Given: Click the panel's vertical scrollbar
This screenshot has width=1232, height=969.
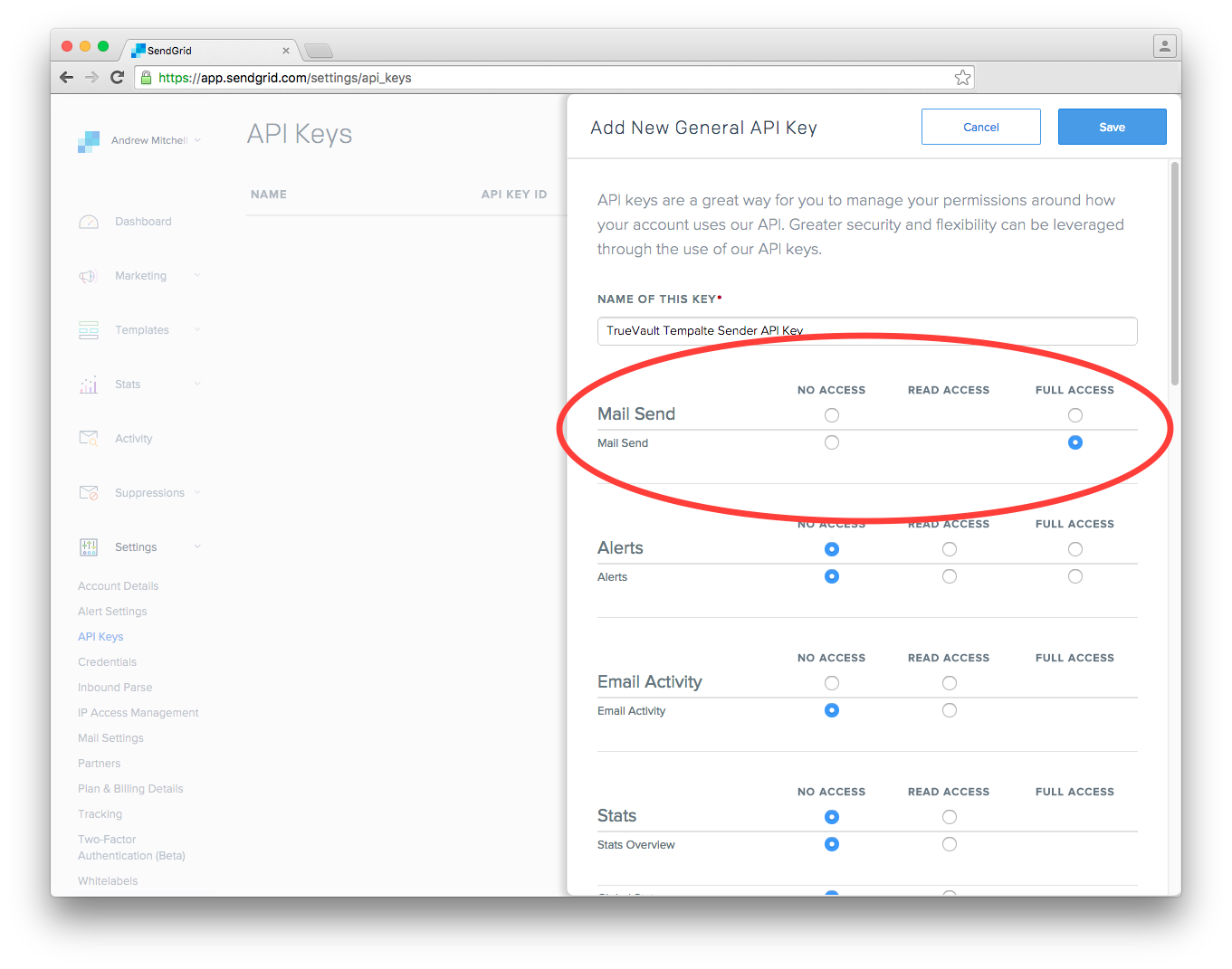Looking at the screenshot, I should click(1175, 274).
